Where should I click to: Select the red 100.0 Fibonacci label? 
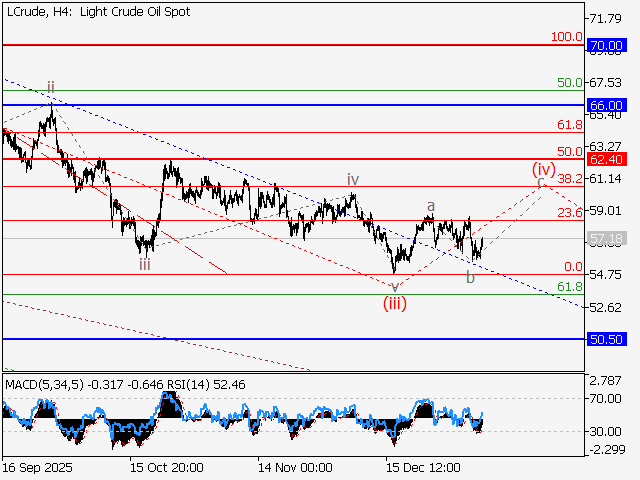click(567, 37)
